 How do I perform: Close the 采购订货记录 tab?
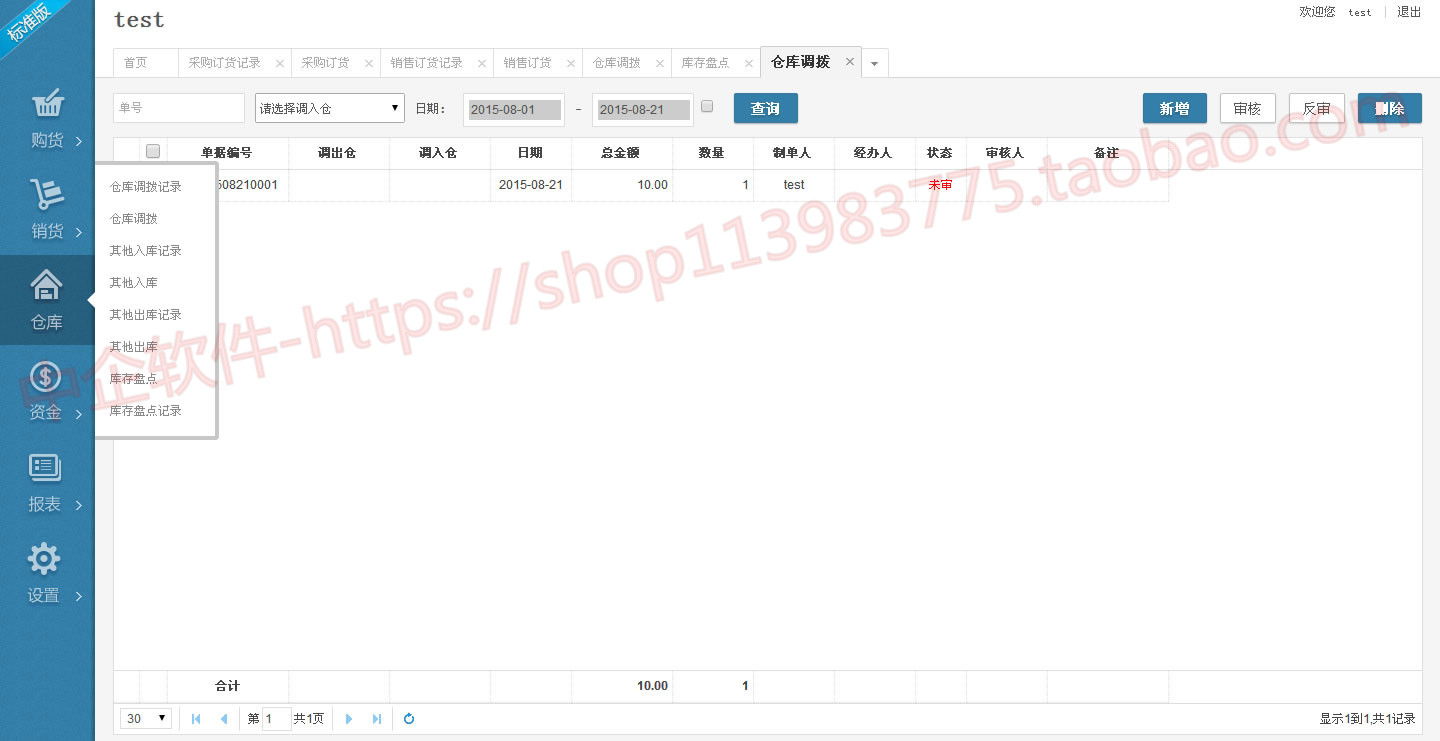pos(280,63)
